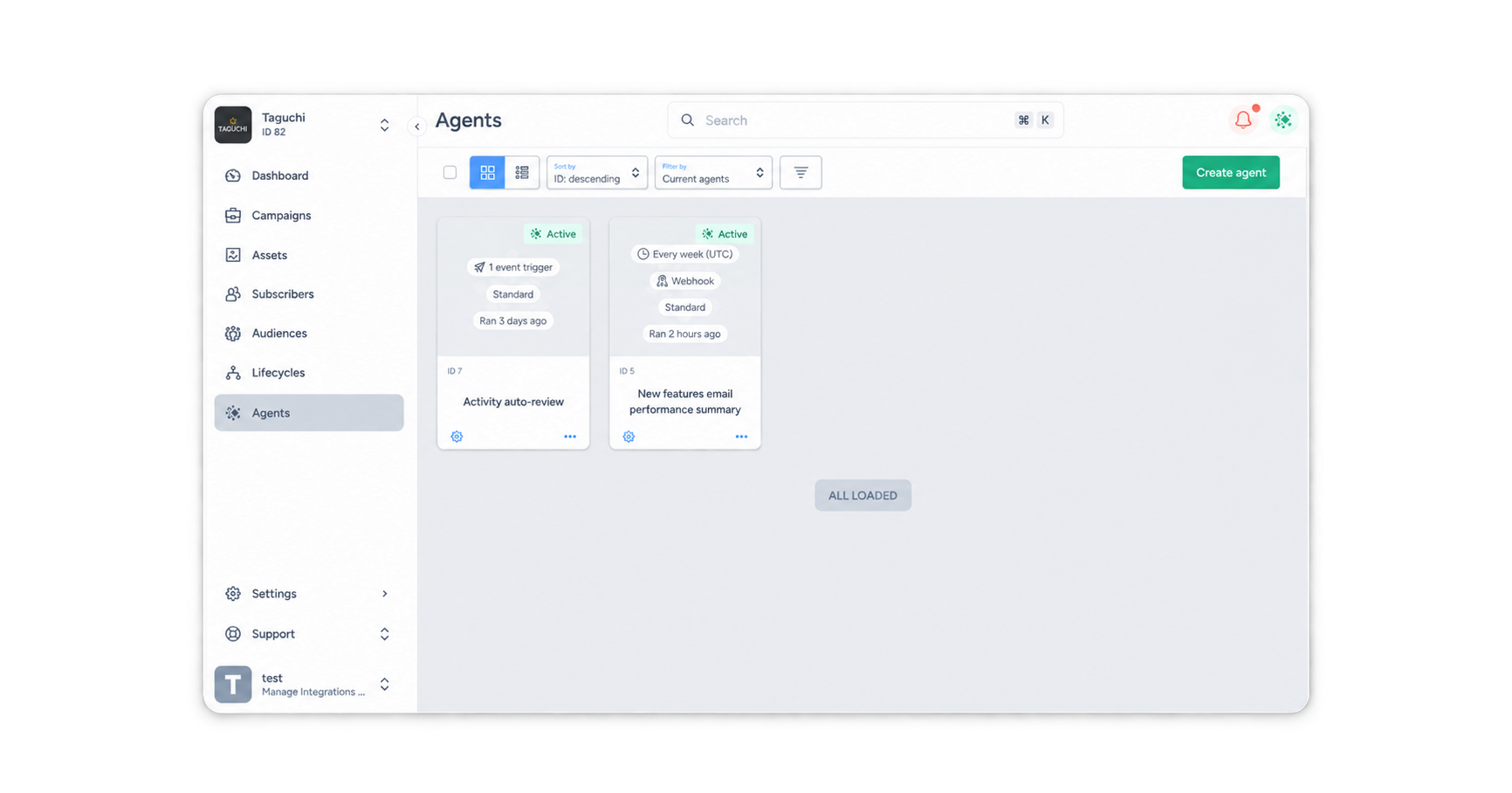Viewport: 1512px width, 793px height.
Task: Open New features email performance summary agent
Action: tap(685, 402)
